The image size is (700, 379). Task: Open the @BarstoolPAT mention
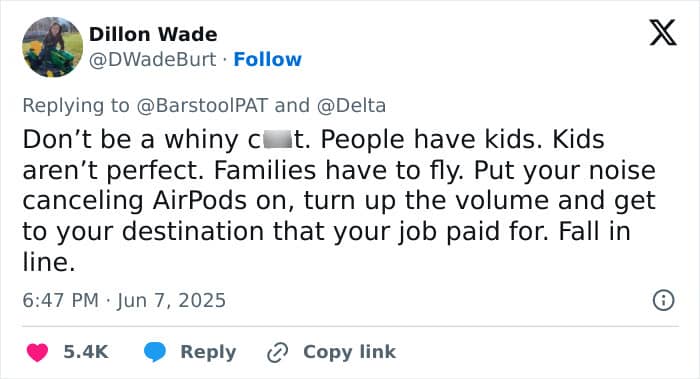tap(202, 106)
